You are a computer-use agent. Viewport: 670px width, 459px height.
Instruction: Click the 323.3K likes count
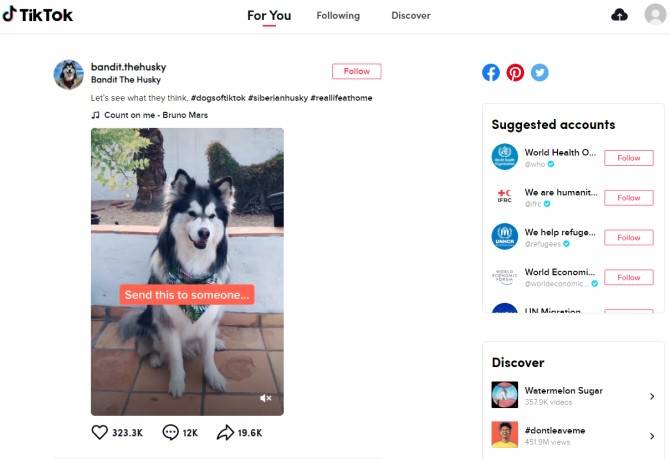(x=127, y=433)
